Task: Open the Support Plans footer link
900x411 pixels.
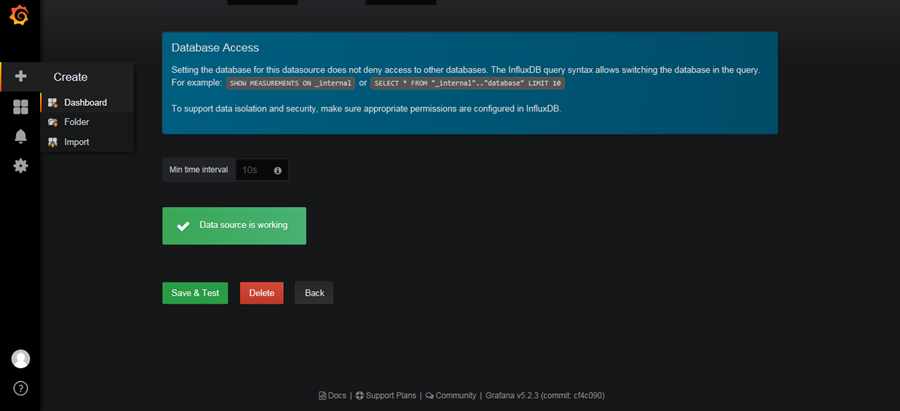Action: click(386, 396)
